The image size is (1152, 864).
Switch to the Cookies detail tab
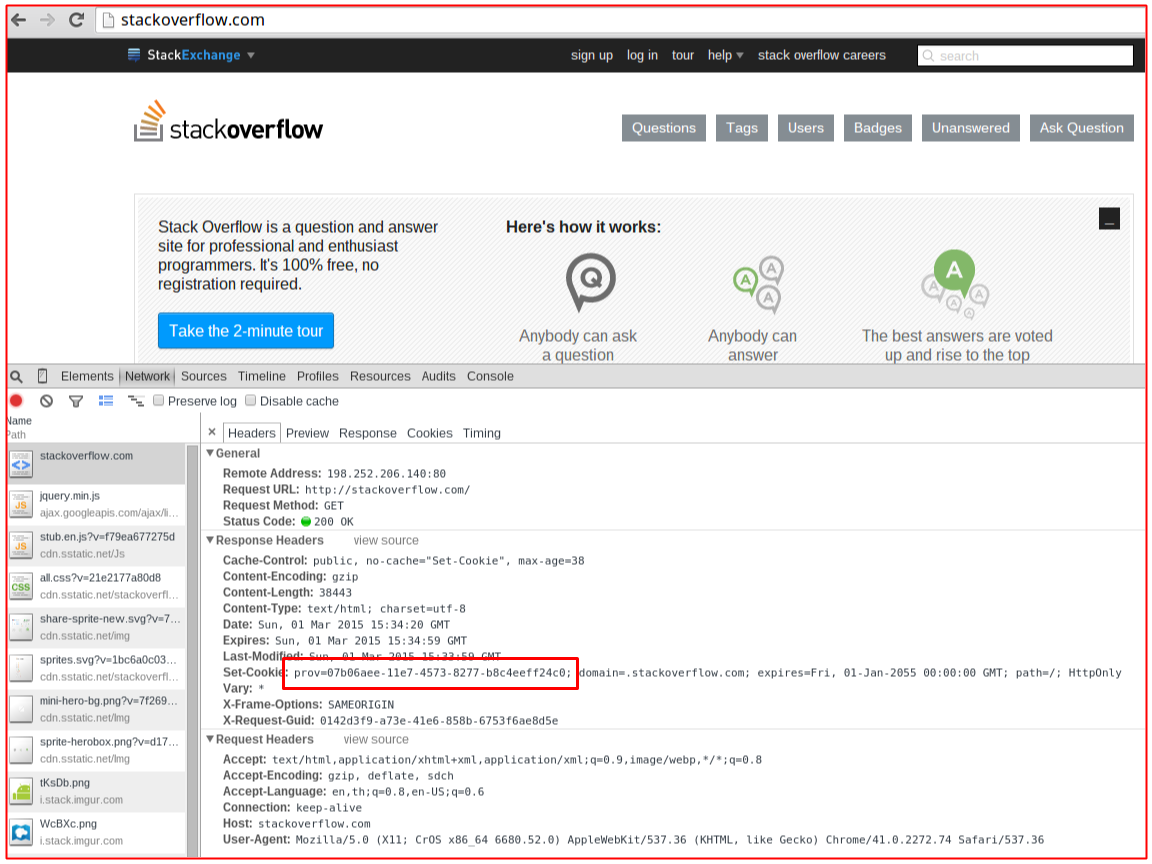430,433
